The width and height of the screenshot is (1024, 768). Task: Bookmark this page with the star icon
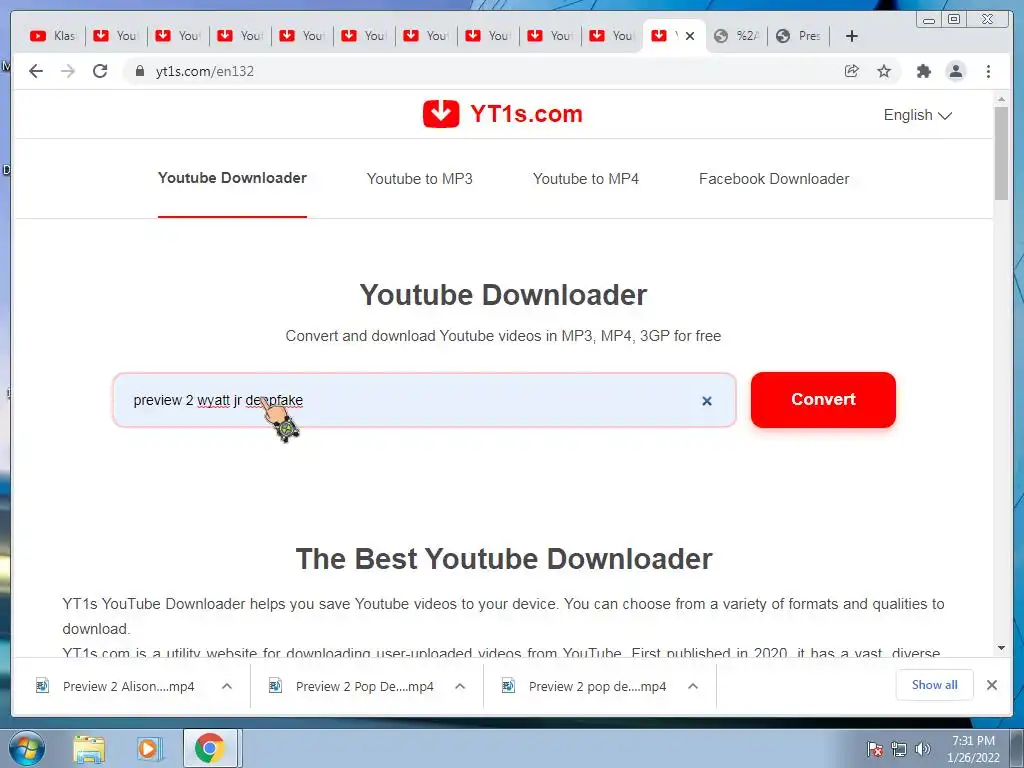[x=884, y=71]
